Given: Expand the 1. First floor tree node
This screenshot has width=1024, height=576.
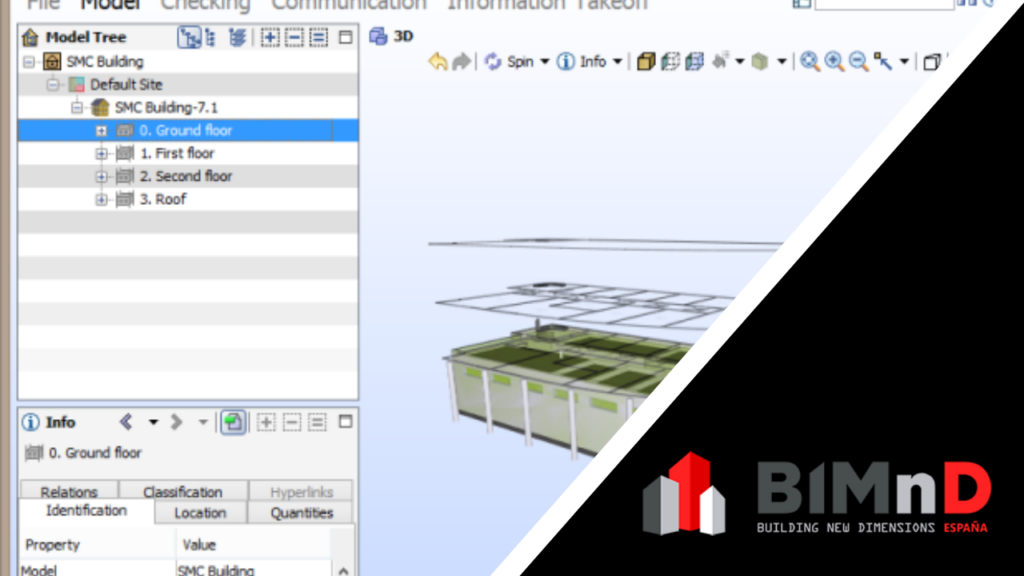Looking at the screenshot, I should 101,154.
